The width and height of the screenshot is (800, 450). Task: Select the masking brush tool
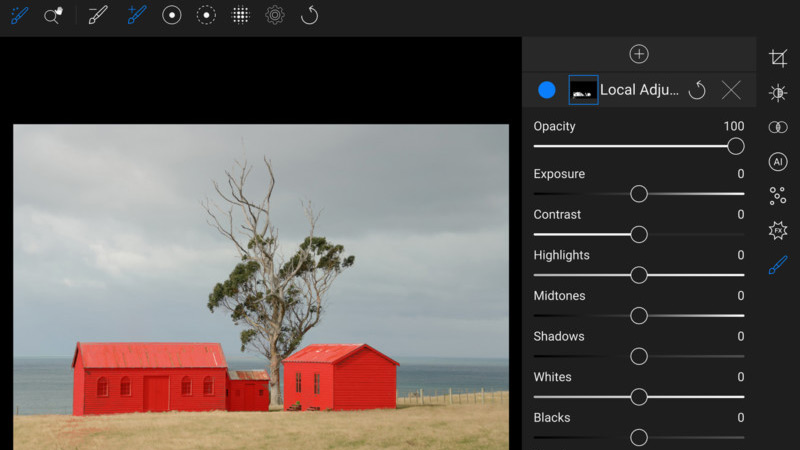click(20, 15)
